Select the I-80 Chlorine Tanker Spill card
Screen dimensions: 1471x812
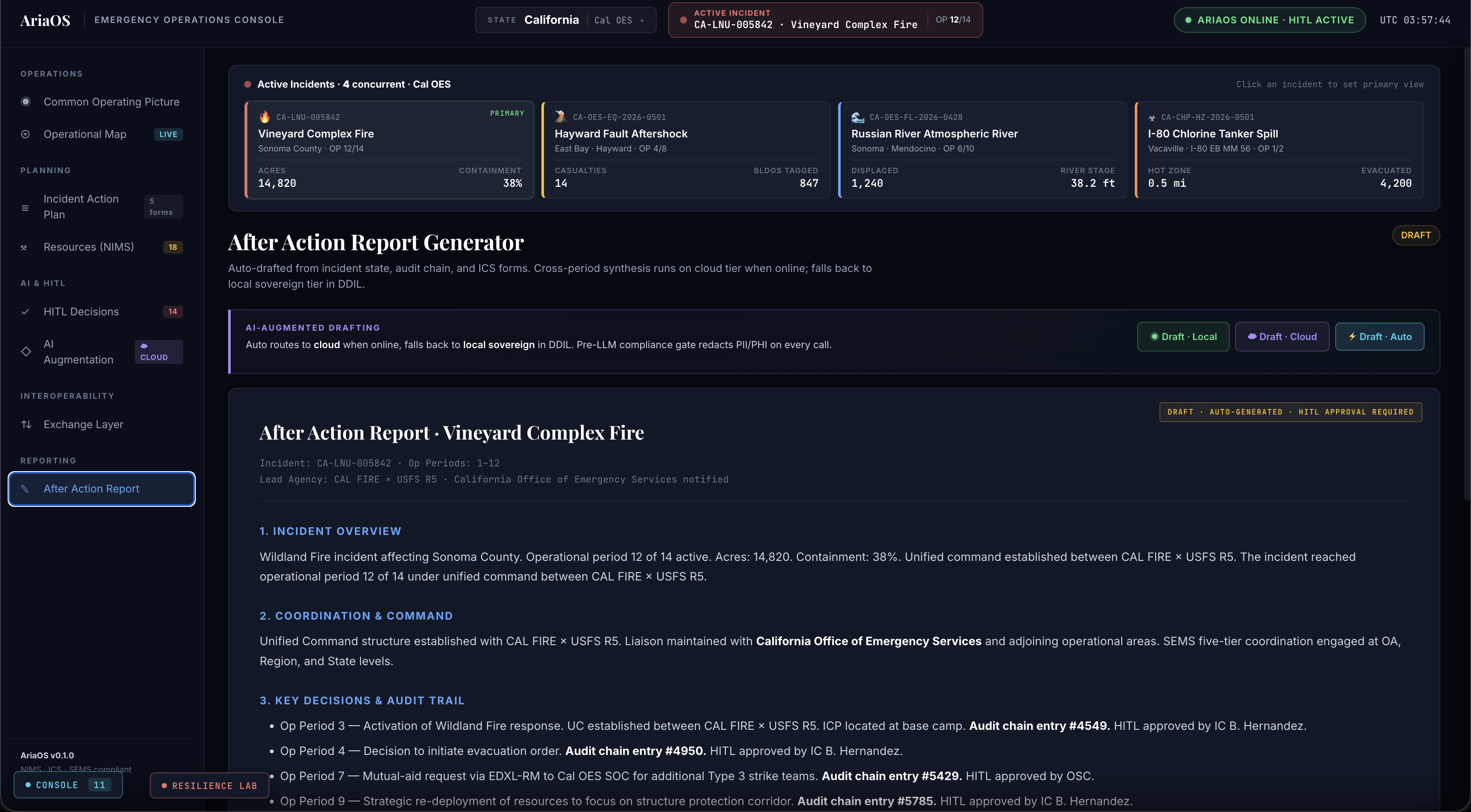(1279, 150)
